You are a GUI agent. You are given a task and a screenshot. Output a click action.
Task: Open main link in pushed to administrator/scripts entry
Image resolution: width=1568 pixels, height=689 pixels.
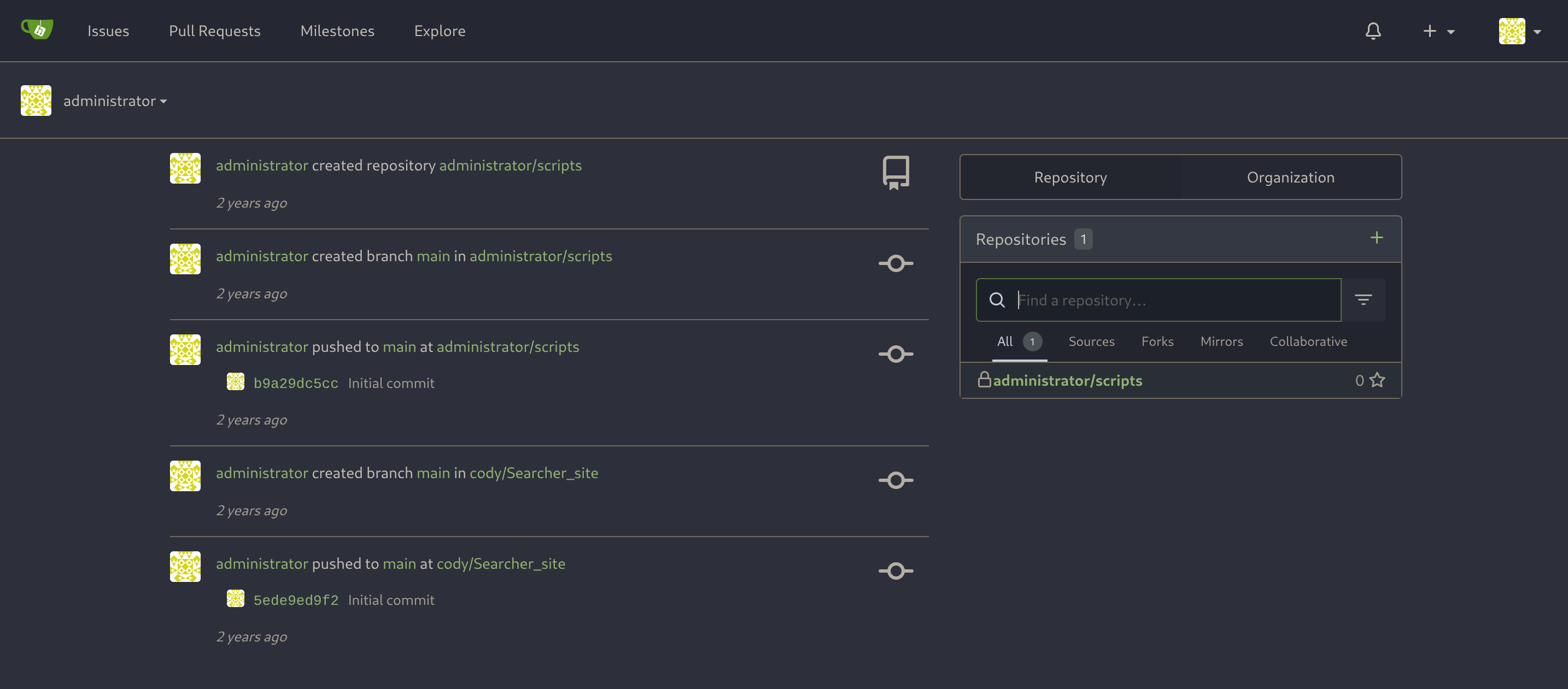point(399,346)
